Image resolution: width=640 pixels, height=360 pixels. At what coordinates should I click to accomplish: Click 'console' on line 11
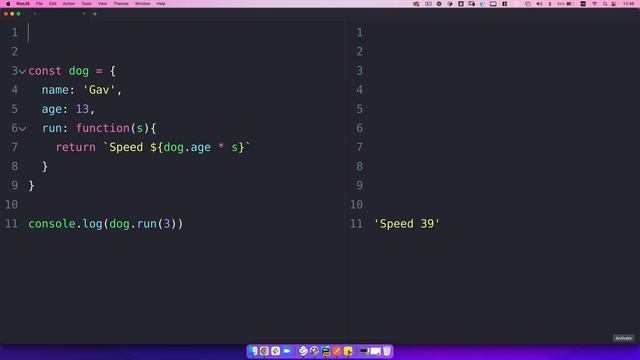pyautogui.click(x=52, y=224)
